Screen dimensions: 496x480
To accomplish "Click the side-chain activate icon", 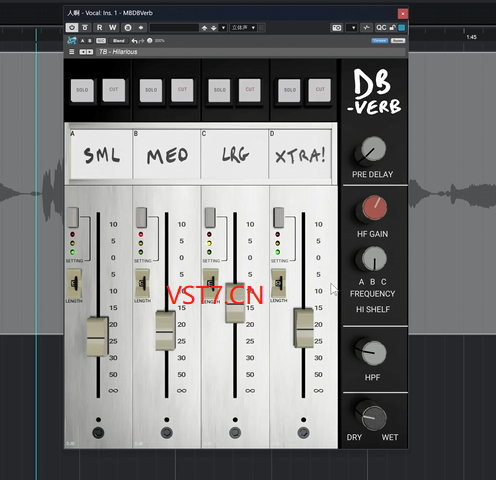I will click(366, 28).
